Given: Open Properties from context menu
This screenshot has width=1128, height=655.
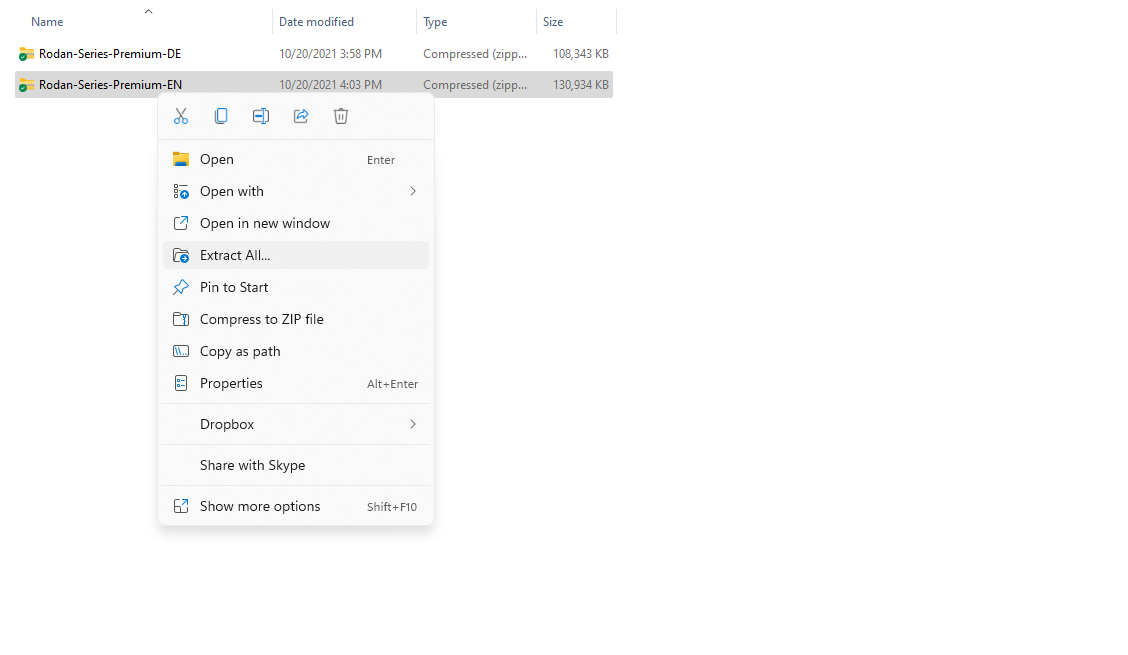Looking at the screenshot, I should pos(231,383).
